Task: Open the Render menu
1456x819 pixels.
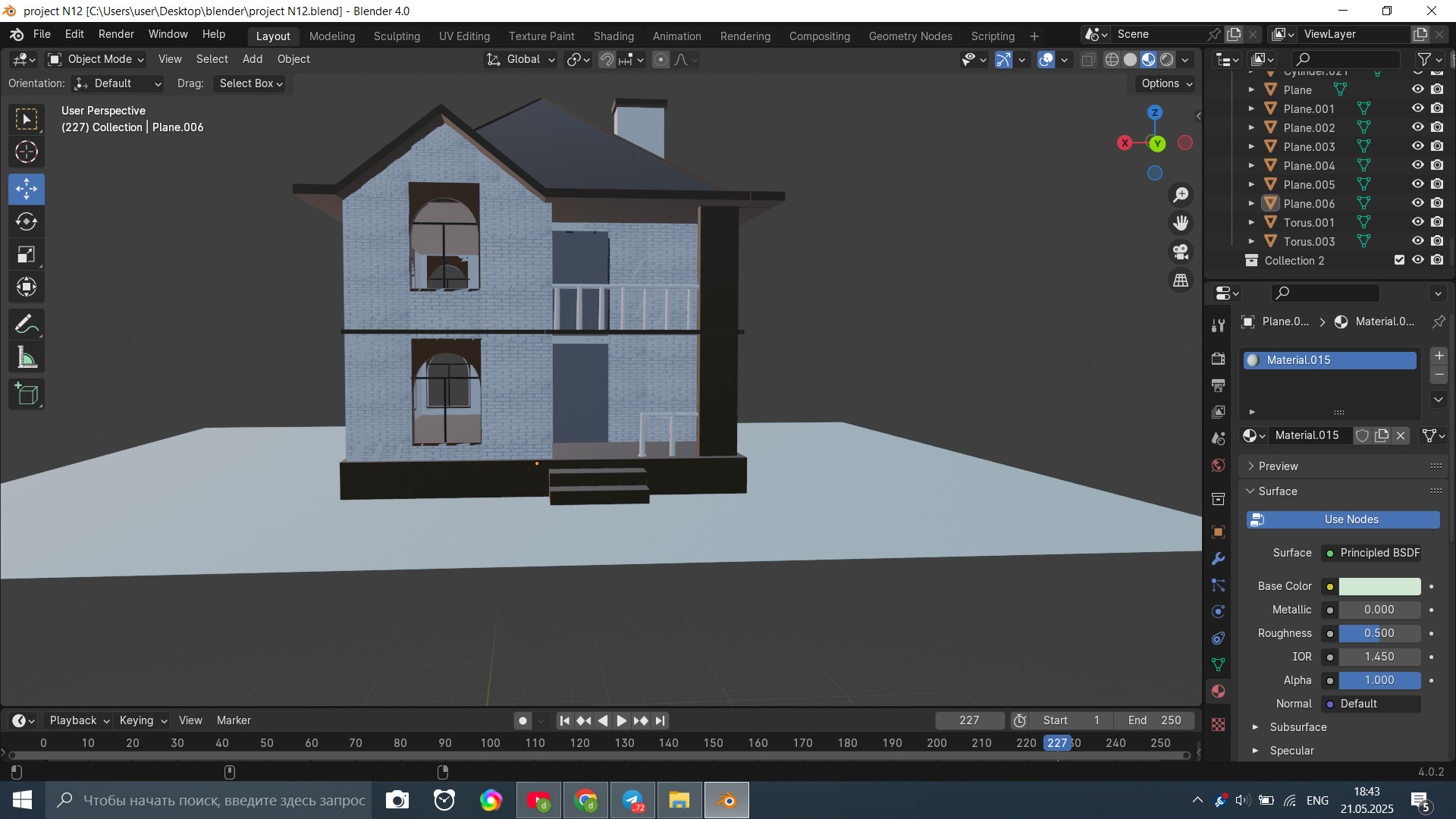Action: pyautogui.click(x=116, y=34)
